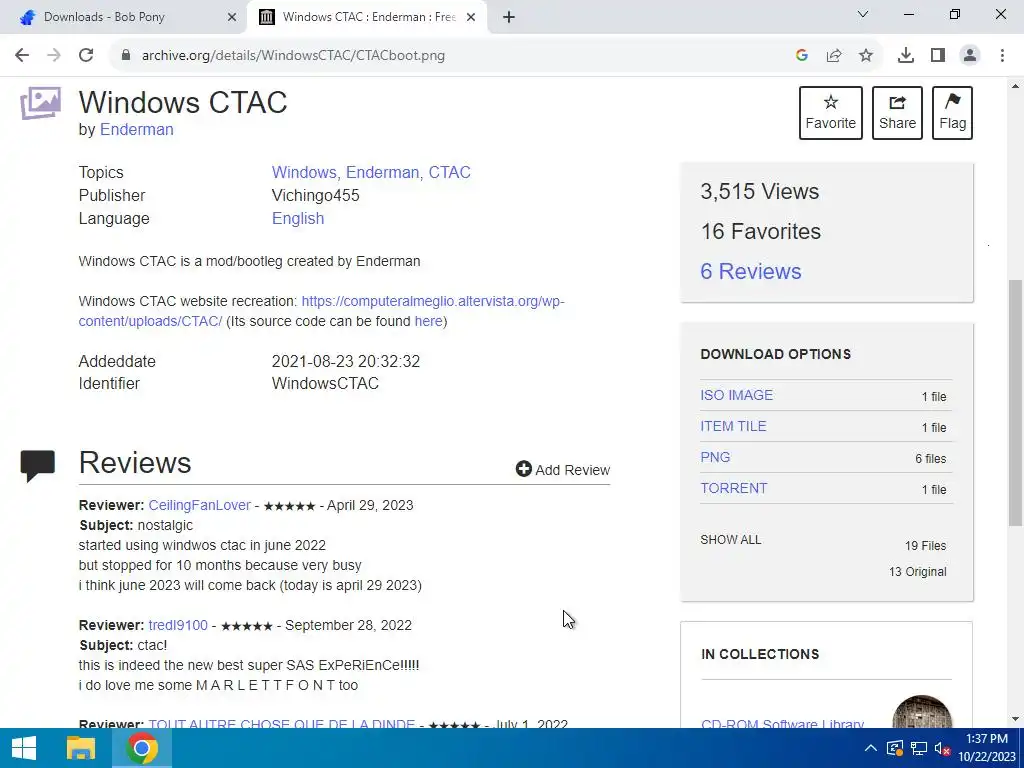Toggle the side panel icon

[938, 55]
